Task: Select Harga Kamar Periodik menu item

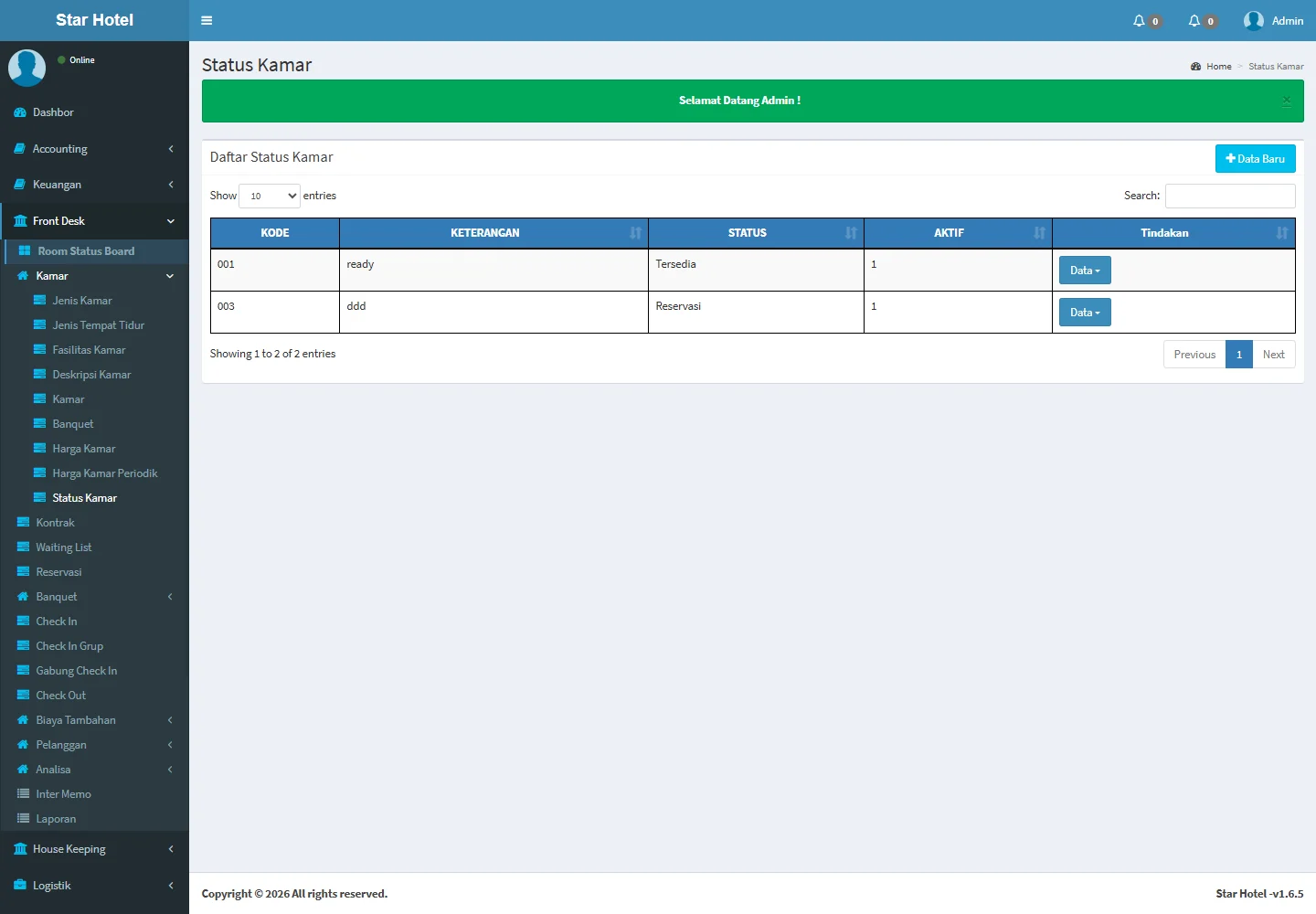Action: pyautogui.click(x=104, y=473)
